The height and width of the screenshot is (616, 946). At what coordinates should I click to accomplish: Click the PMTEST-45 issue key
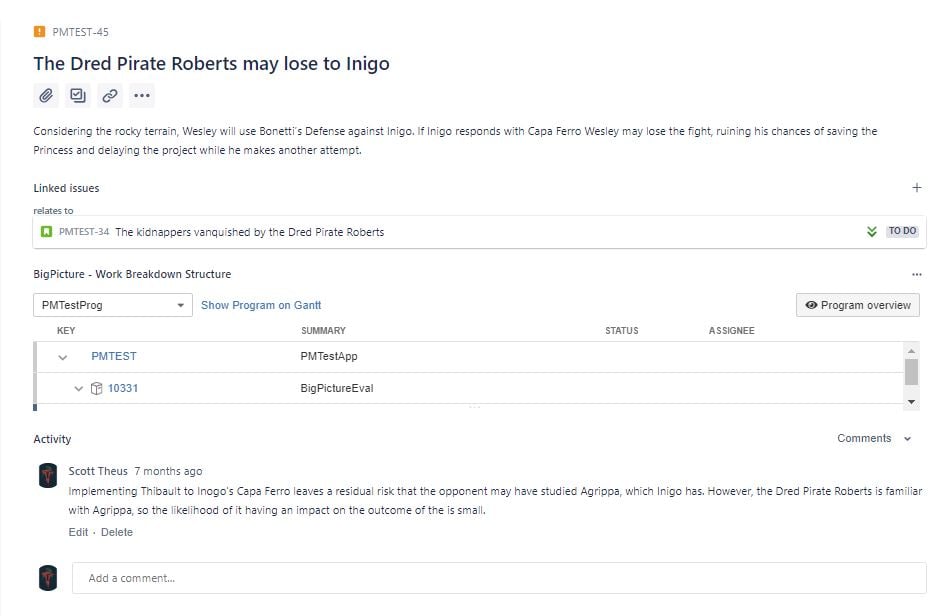[80, 33]
